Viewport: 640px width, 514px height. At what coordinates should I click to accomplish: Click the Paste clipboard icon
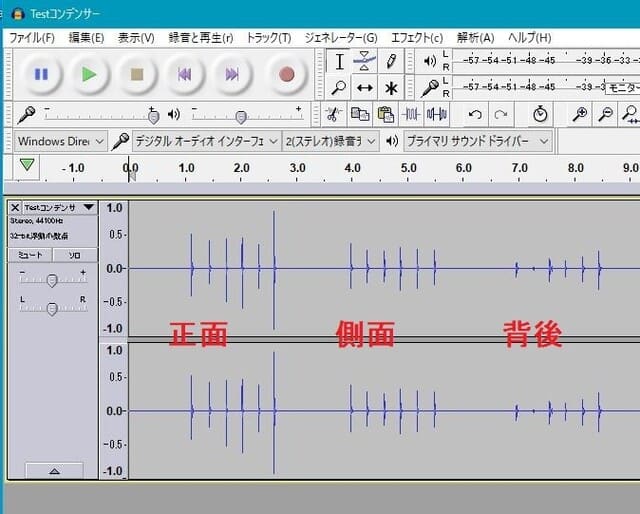pyautogui.click(x=385, y=114)
